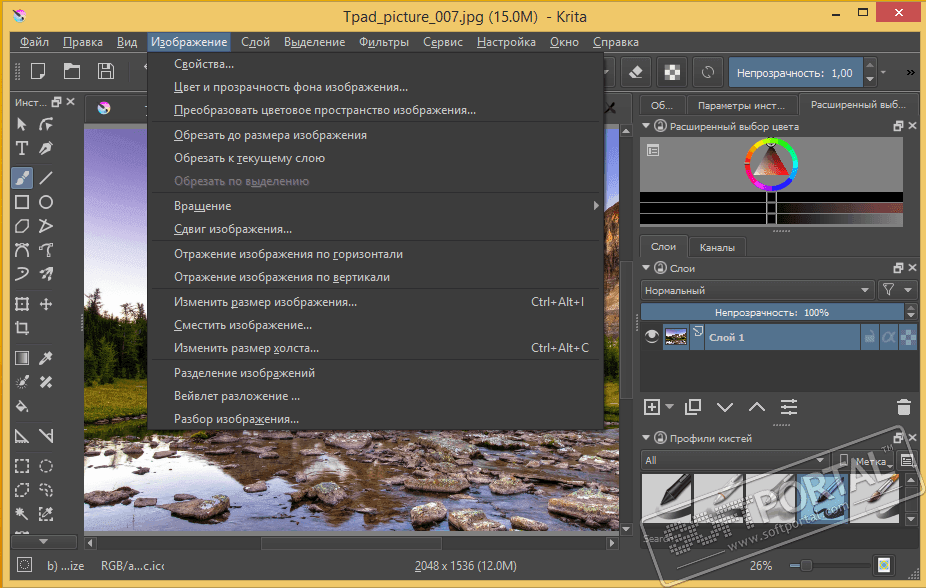Switch to the Каналы tab
Viewport: 926px width, 588px height.
(x=717, y=247)
